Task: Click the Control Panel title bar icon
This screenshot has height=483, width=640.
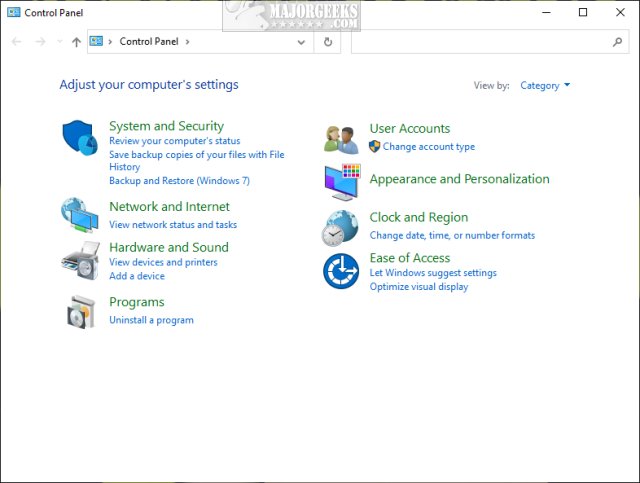Action: coord(13,12)
